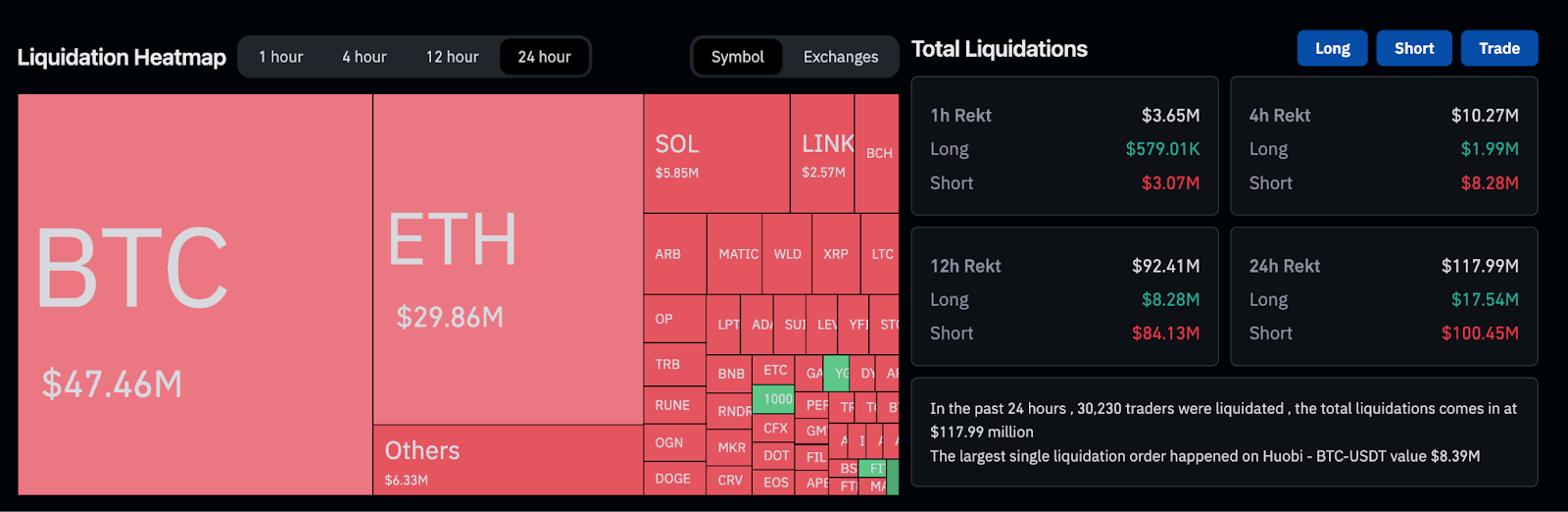
Task: Select the DOGE heatmap tile
Action: 674,479
